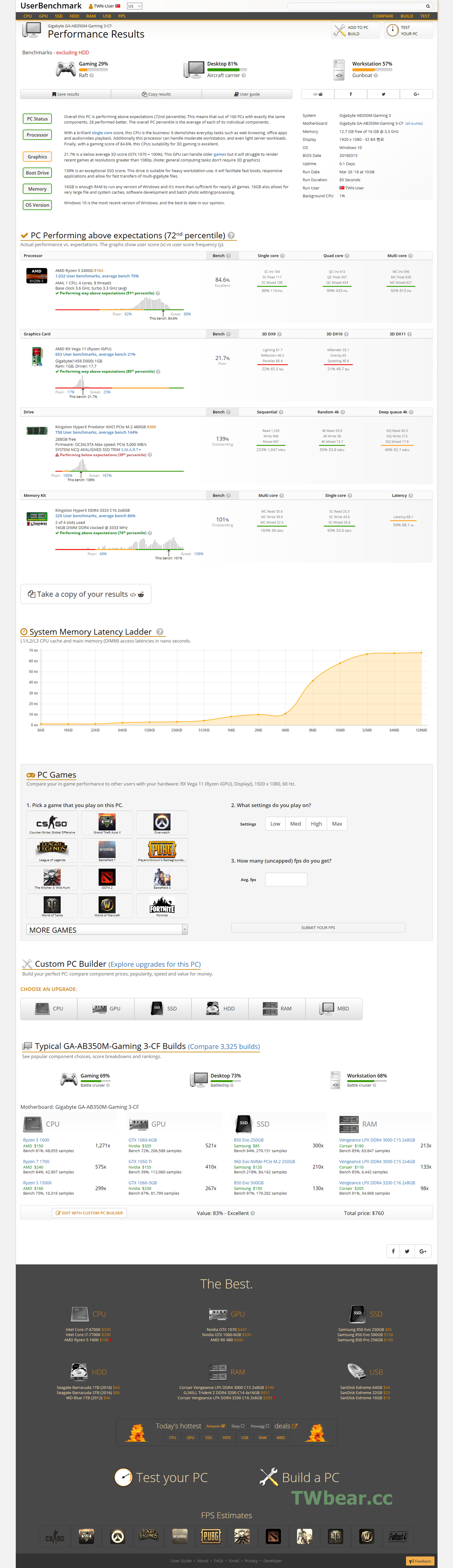Viewport: 453px width, 1568px height.
Task: Open Edit with Custom PC Builder
Action: 89,1213
